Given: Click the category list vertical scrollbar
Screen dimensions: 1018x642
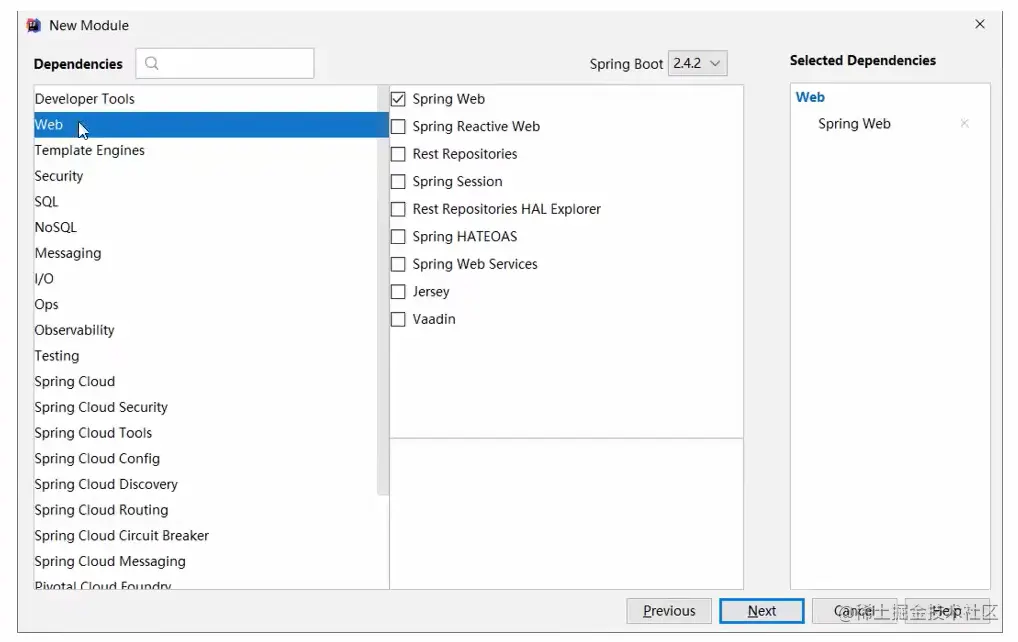Looking at the screenshot, I should 383,300.
